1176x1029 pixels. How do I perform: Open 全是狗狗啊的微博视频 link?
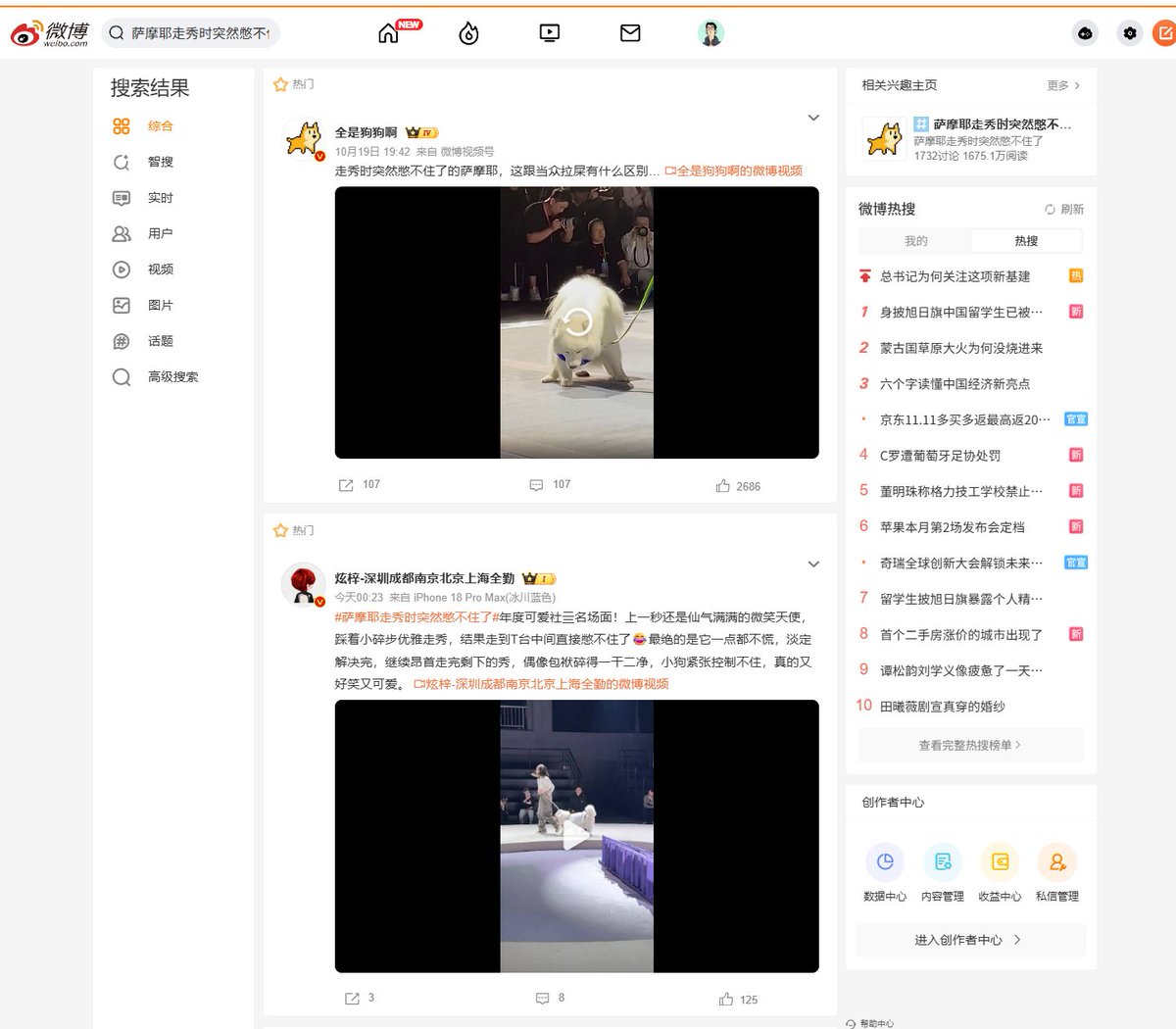734,171
